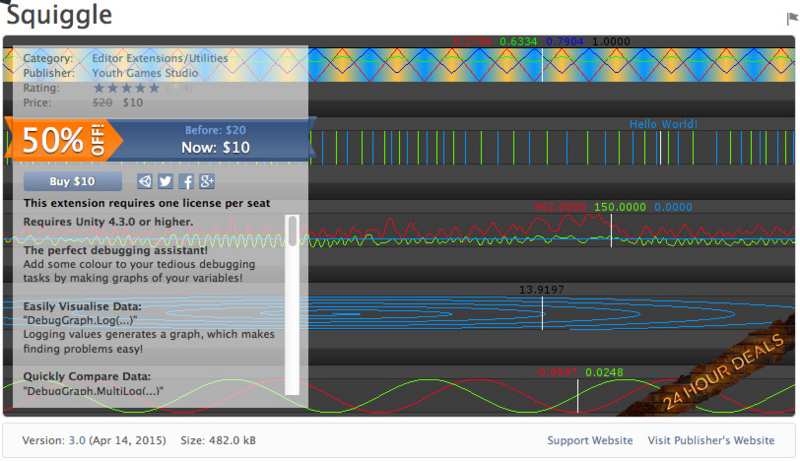Share on Twitter icon

pos(165,181)
